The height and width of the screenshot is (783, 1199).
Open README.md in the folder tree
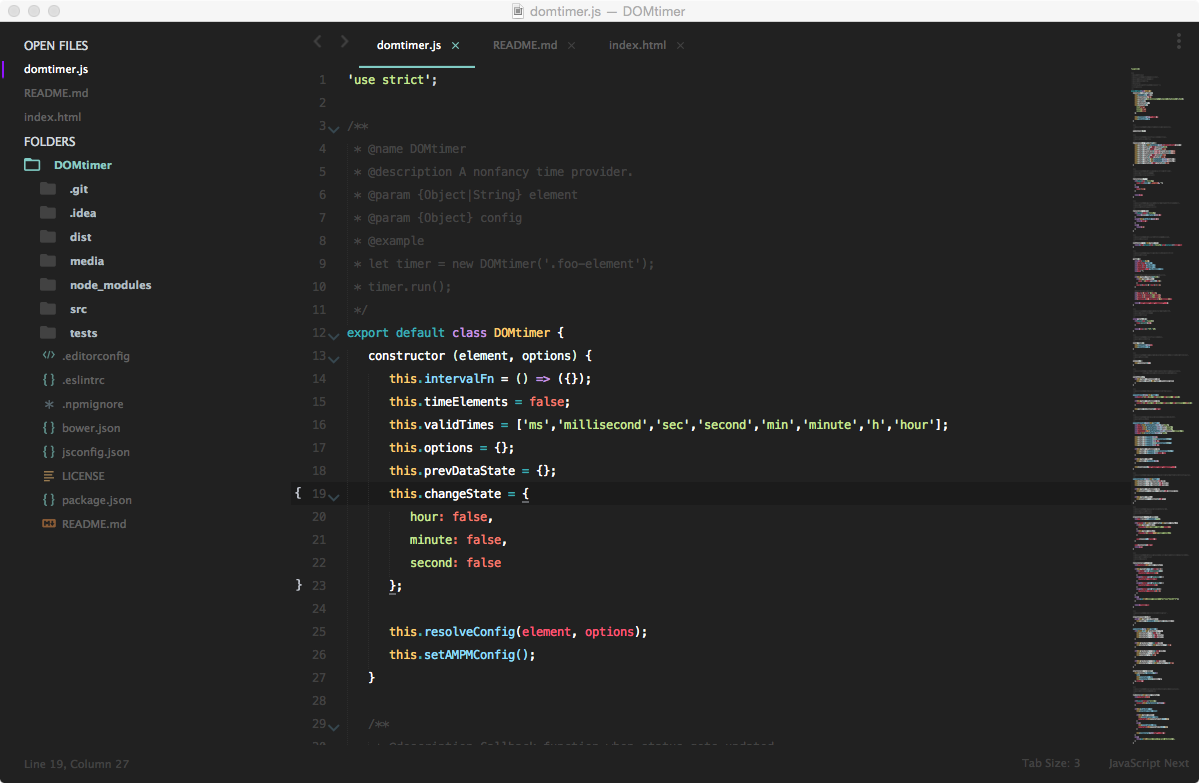click(94, 524)
